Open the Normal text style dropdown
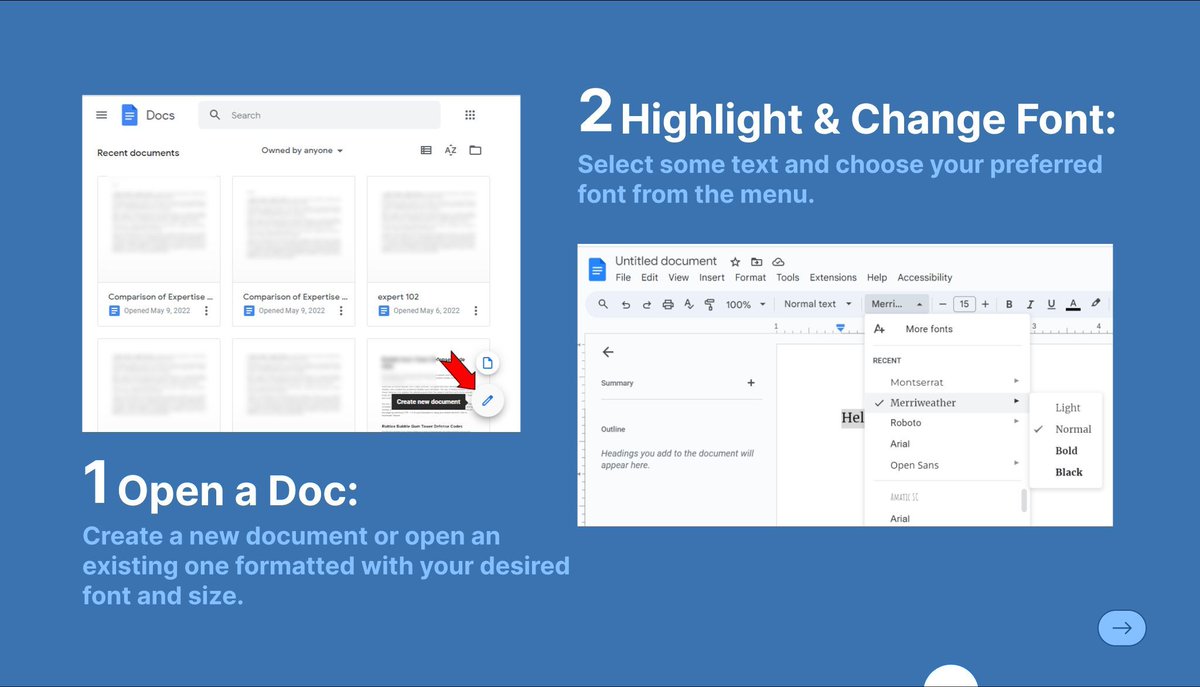This screenshot has height=687, width=1200. click(818, 304)
